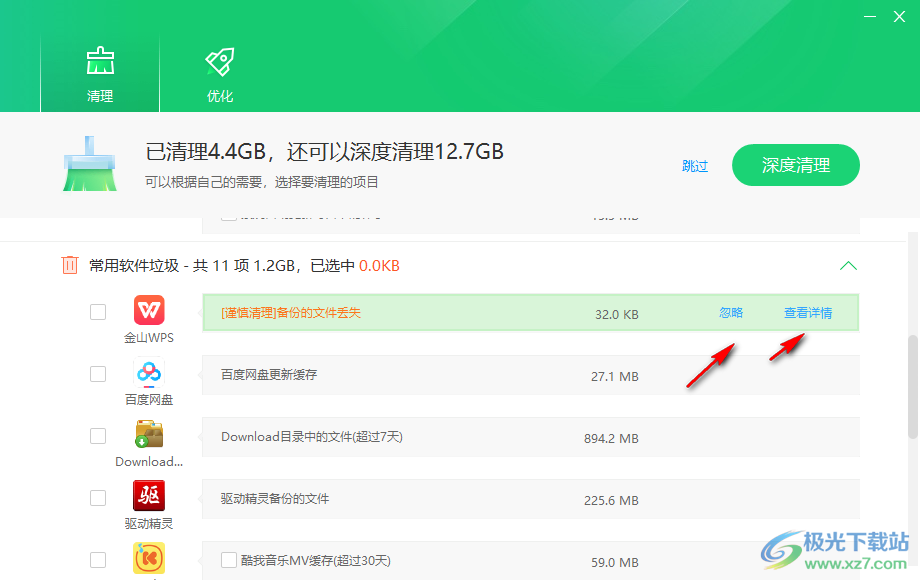The image size is (920, 580).
Task: Enable the 酷我音乐MV缓存 checkbox
Action: point(229,560)
